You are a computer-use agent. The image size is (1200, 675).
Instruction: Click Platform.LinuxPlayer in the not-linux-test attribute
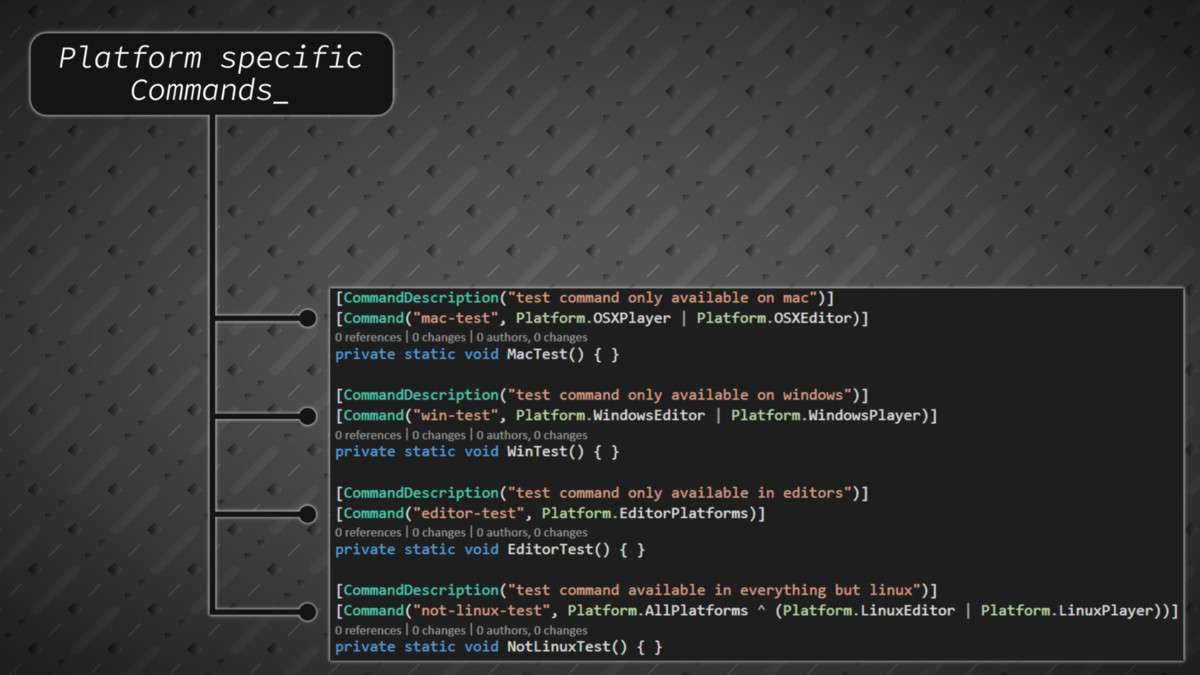click(x=1067, y=610)
